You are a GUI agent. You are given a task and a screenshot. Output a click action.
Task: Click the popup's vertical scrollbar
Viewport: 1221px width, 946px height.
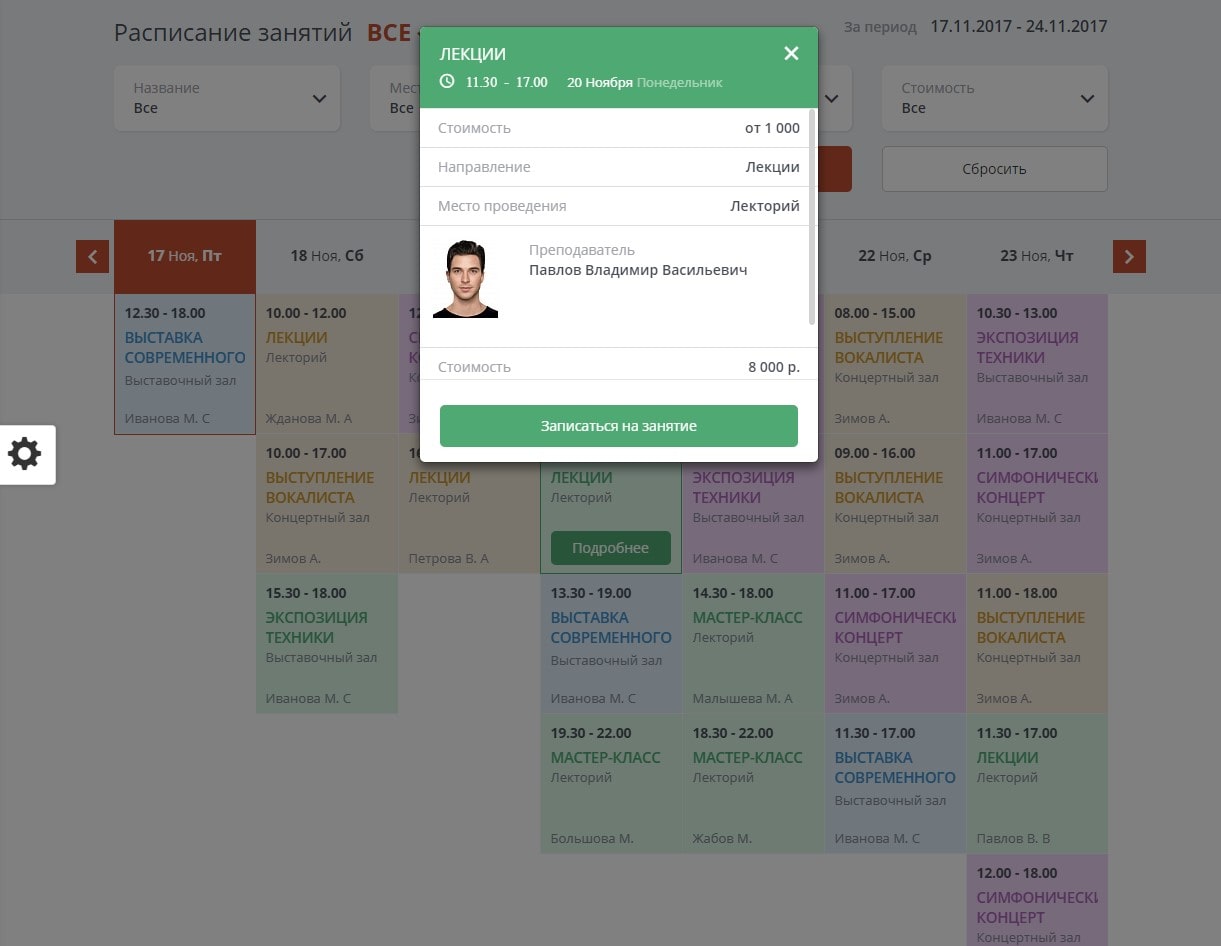click(x=812, y=216)
